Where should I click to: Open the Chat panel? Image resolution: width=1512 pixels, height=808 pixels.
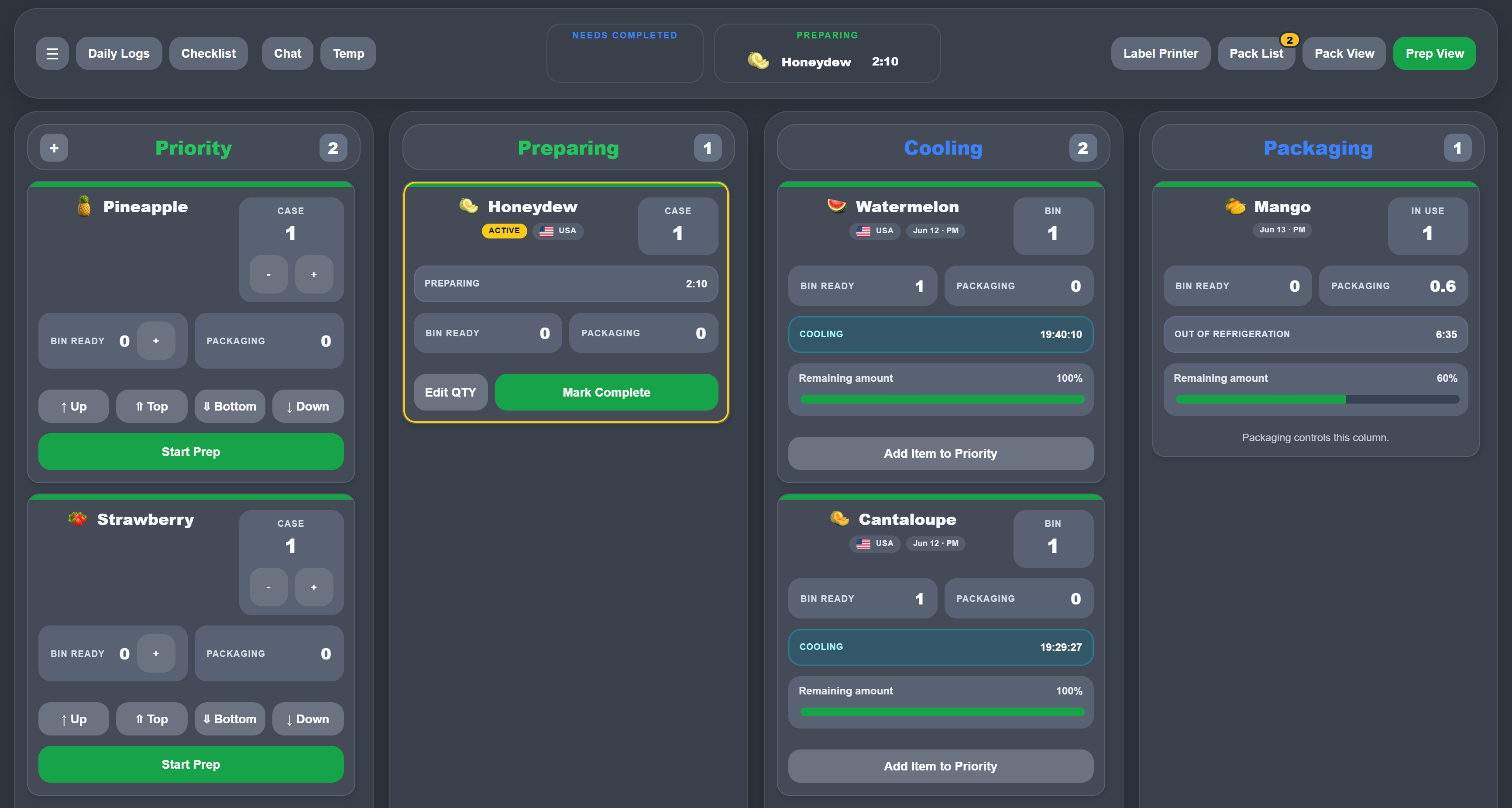tap(288, 53)
